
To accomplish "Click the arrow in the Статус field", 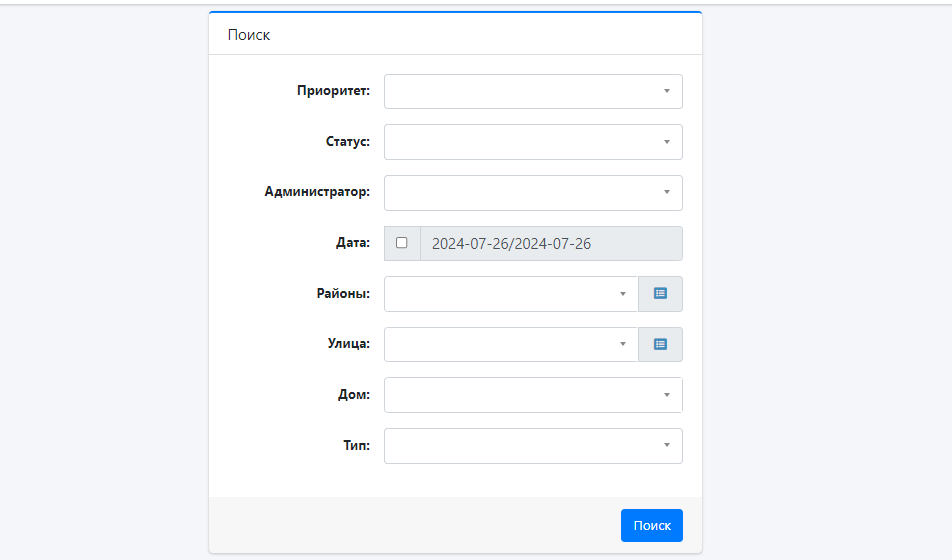I will [x=667, y=142].
